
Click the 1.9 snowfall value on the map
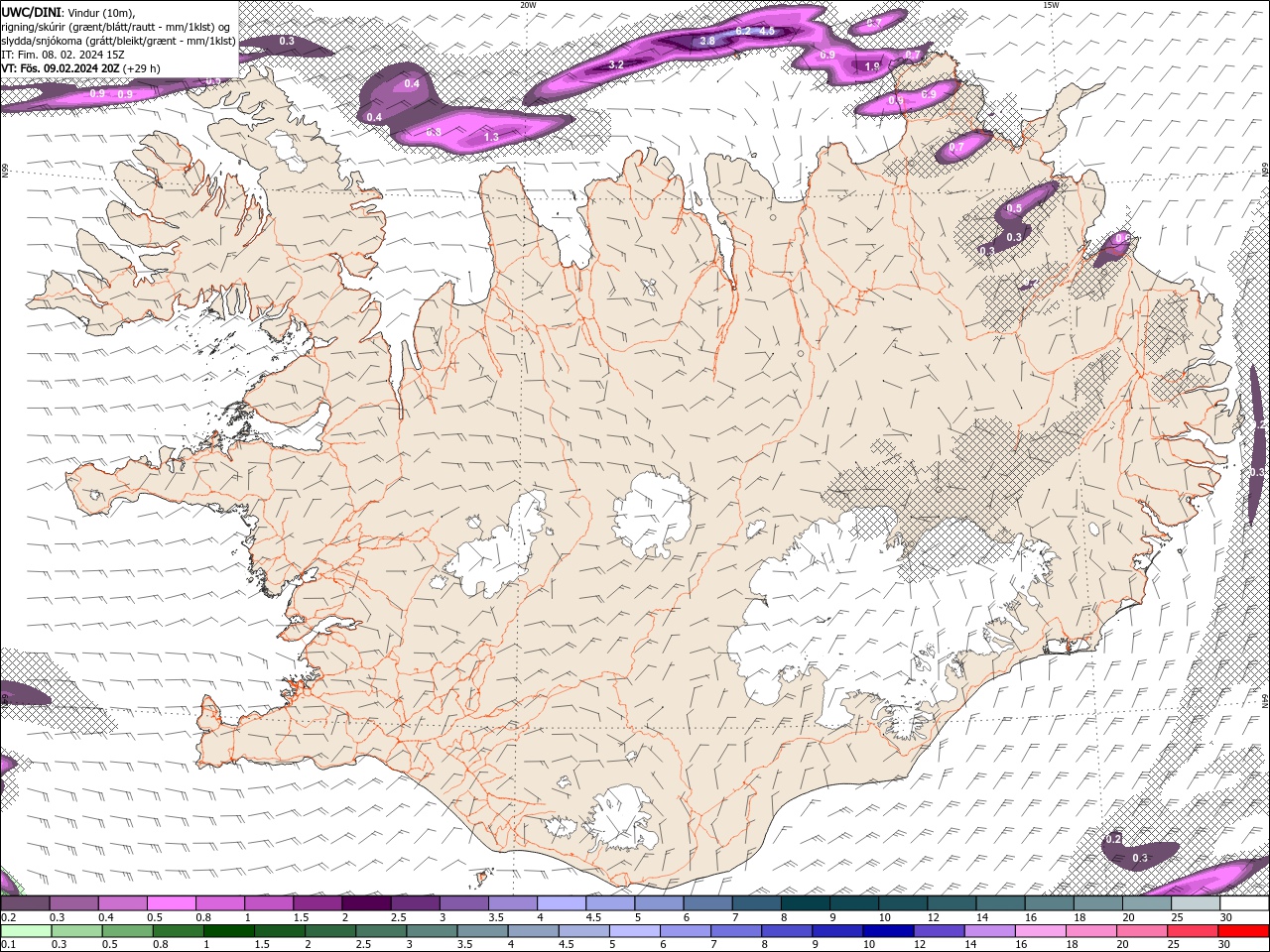[872, 66]
